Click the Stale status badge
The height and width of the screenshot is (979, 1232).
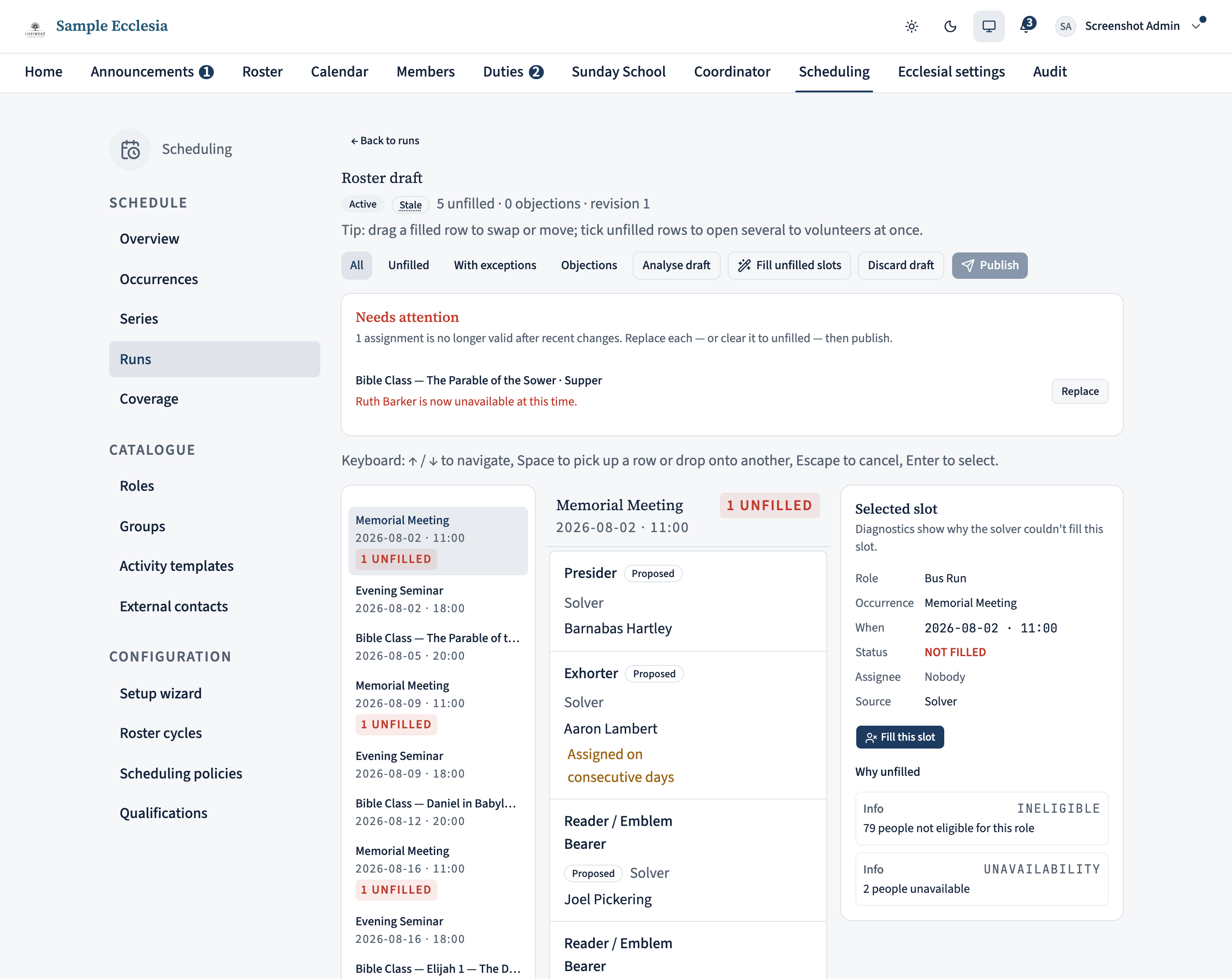coord(410,205)
